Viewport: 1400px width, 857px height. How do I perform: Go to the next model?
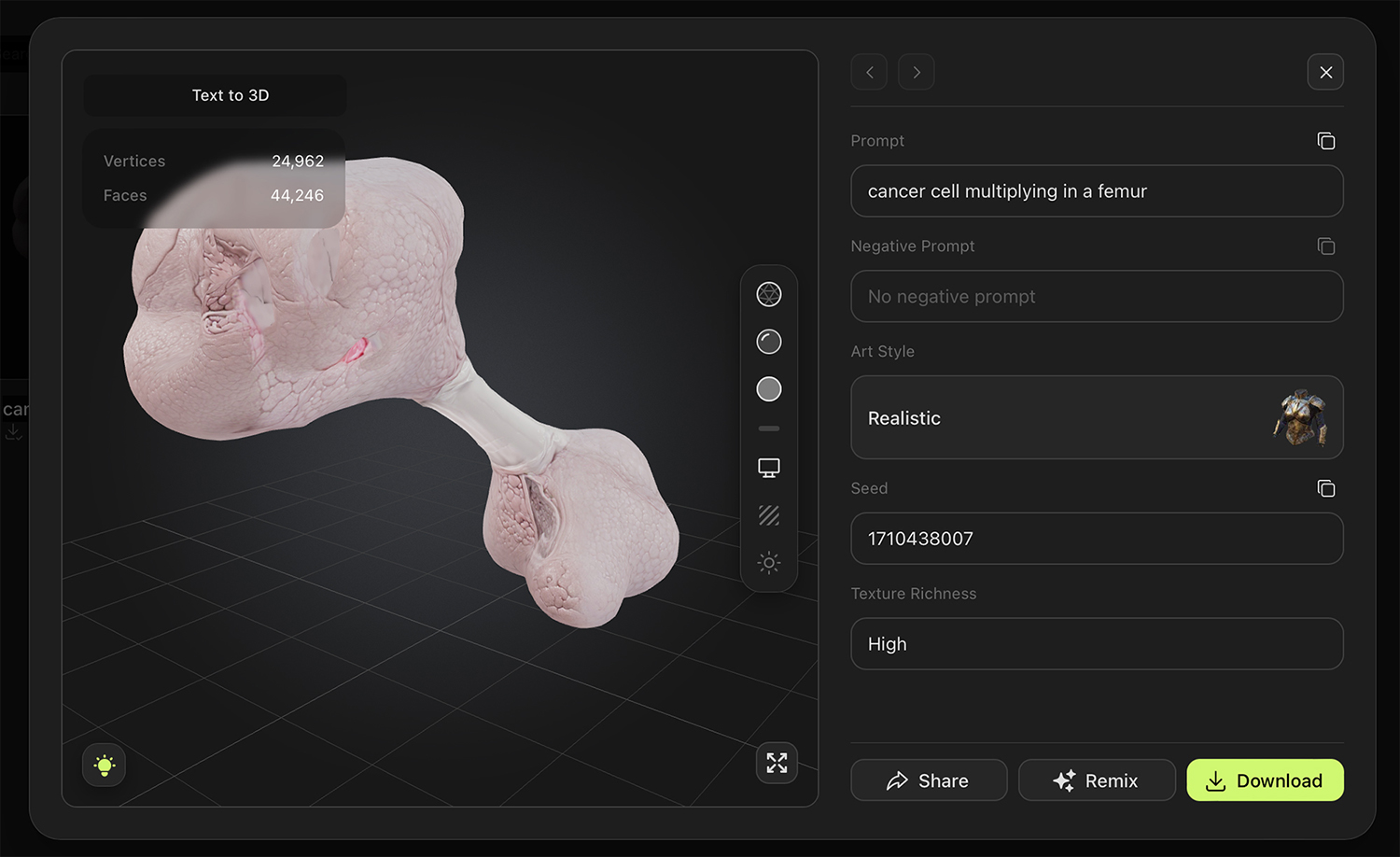click(x=917, y=72)
